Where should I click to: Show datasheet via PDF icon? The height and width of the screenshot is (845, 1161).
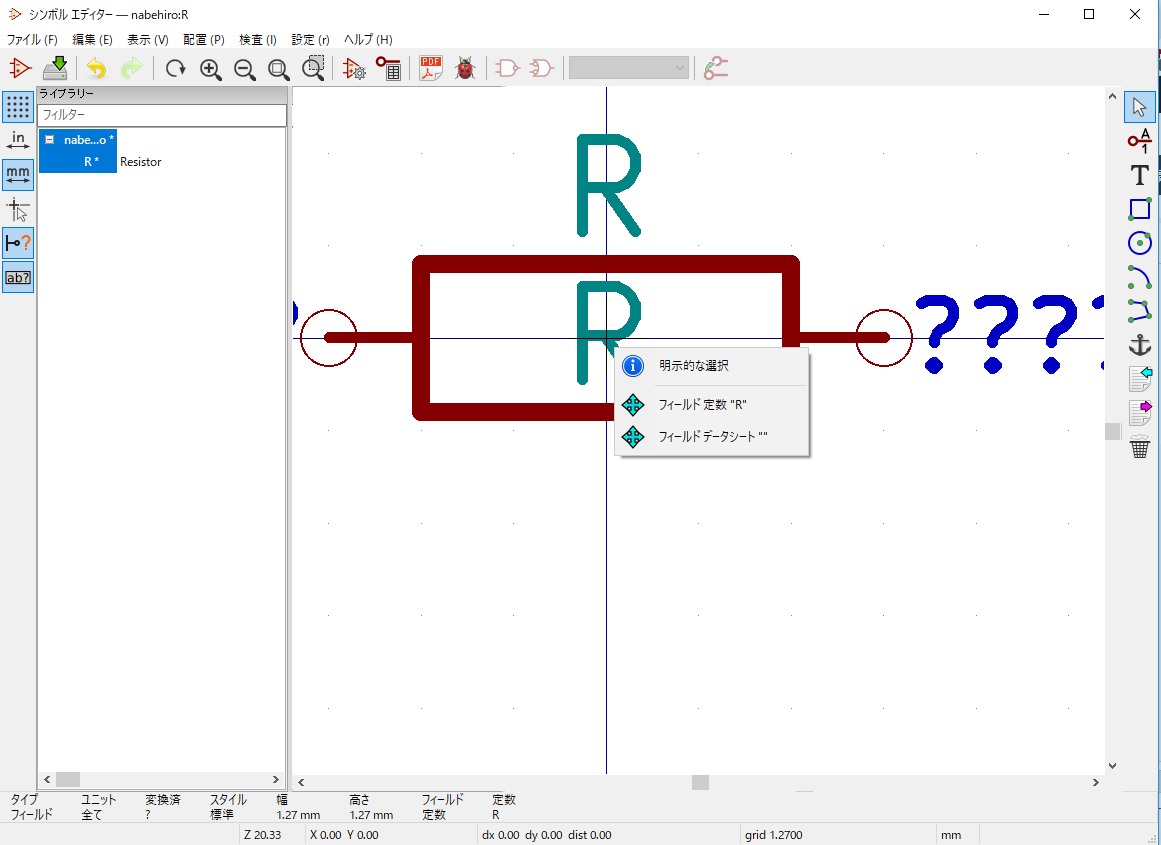click(x=430, y=69)
